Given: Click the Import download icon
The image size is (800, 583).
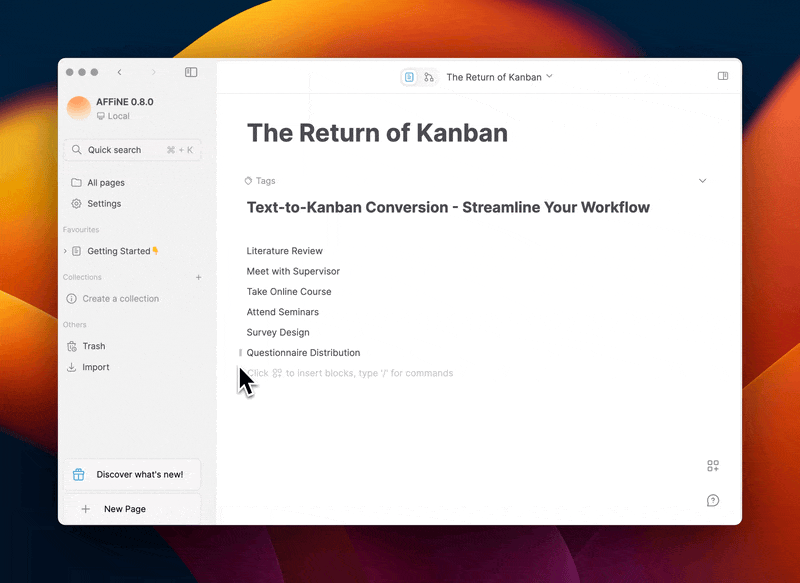Looking at the screenshot, I should [x=71, y=367].
